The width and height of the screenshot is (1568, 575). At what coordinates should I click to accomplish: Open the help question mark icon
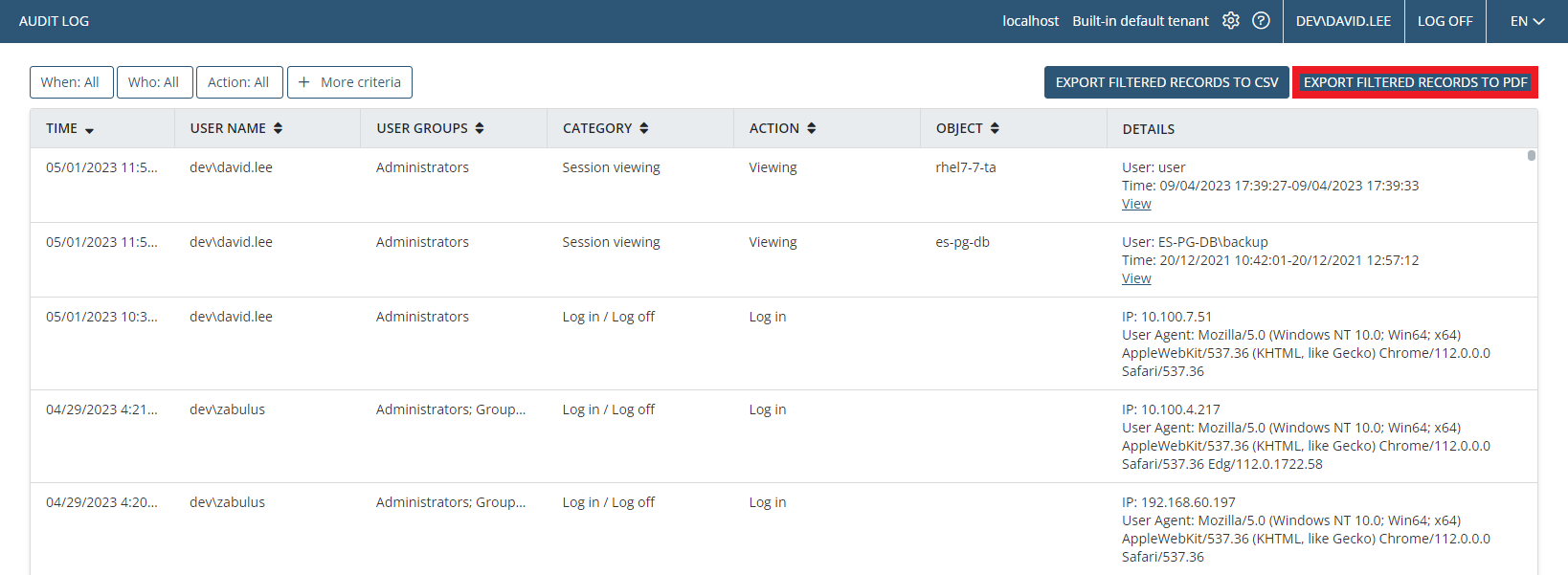tap(1261, 21)
